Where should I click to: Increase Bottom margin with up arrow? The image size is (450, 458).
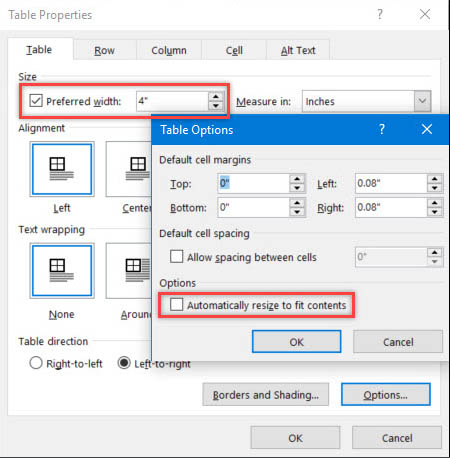coord(297,203)
